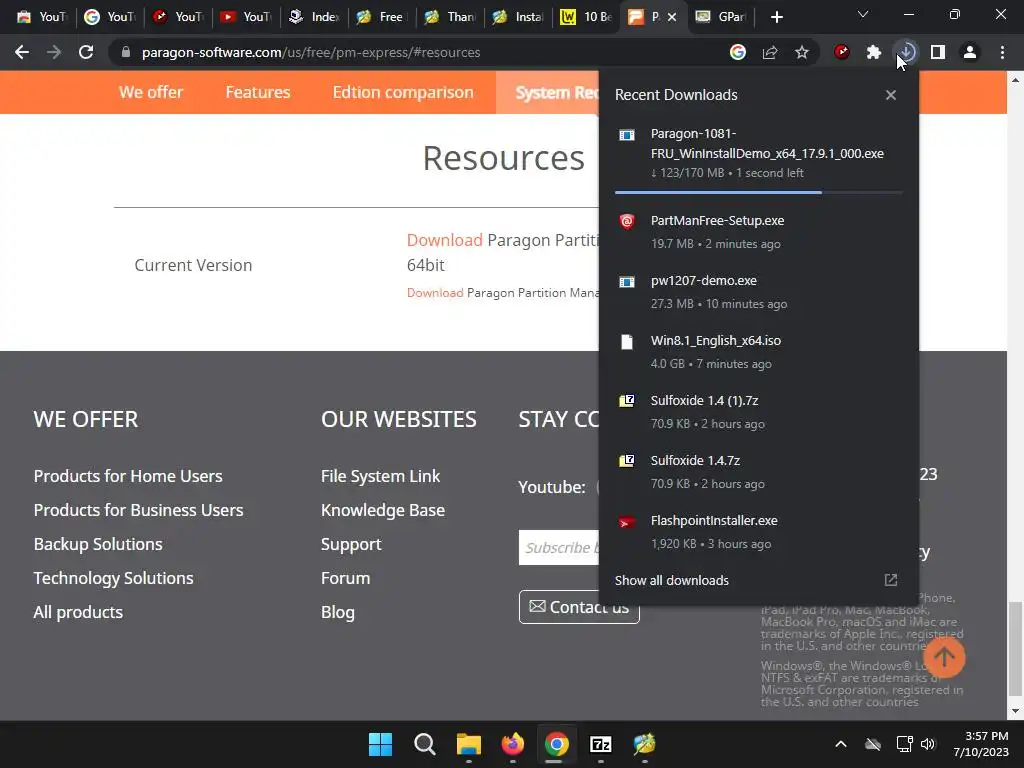Click the share page icon
Viewport: 1024px width, 768px height.
[x=770, y=52]
